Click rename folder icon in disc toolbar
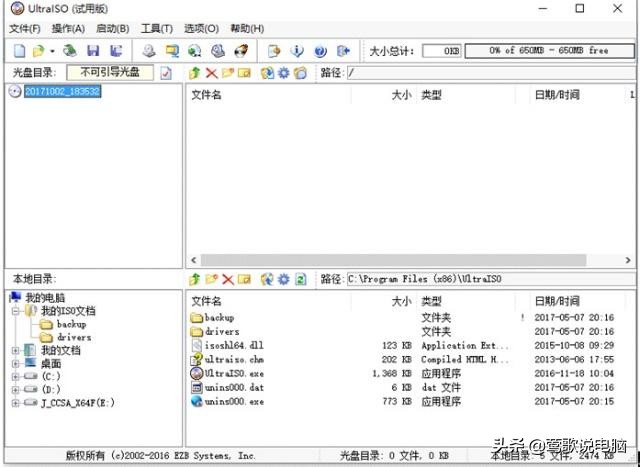This screenshot has width=640, height=467. click(x=244, y=73)
